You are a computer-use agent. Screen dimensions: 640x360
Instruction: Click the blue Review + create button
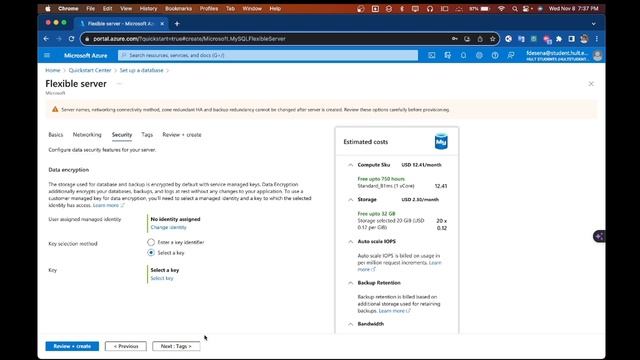tap(72, 346)
